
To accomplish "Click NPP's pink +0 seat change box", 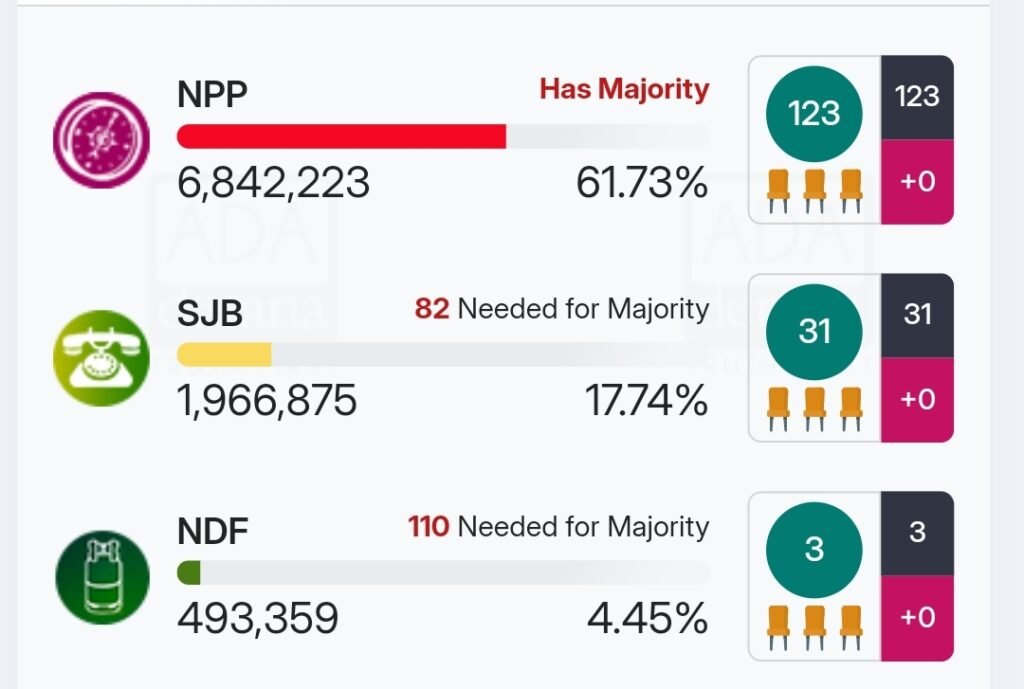I will click(x=917, y=182).
